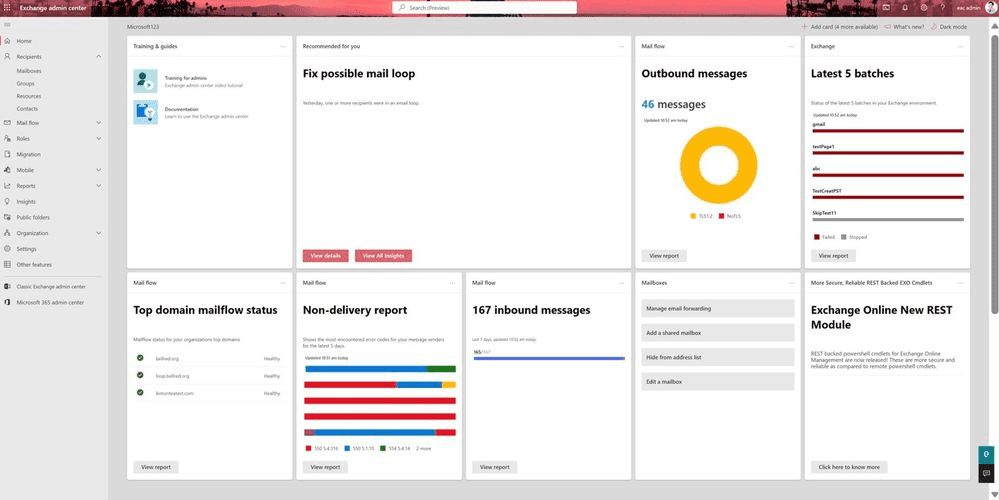
Task: Collapse the navigation menu hamburger icon
Action: coord(7,25)
